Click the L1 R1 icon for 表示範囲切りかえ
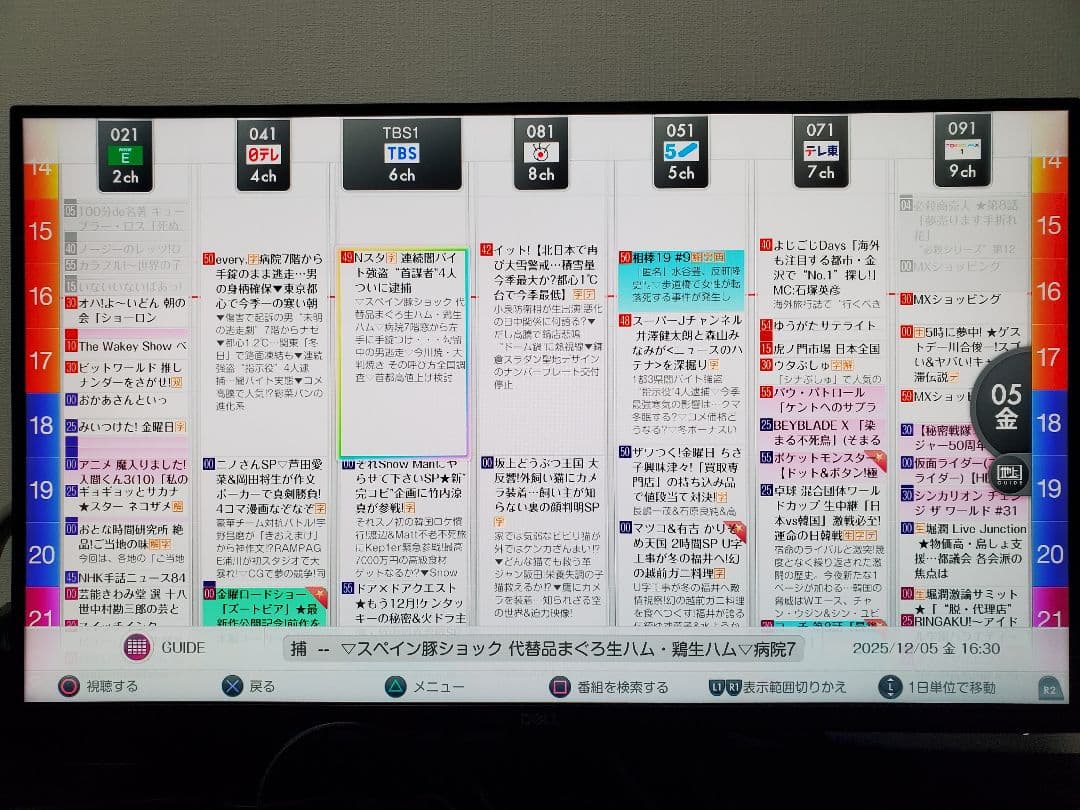 tap(725, 687)
